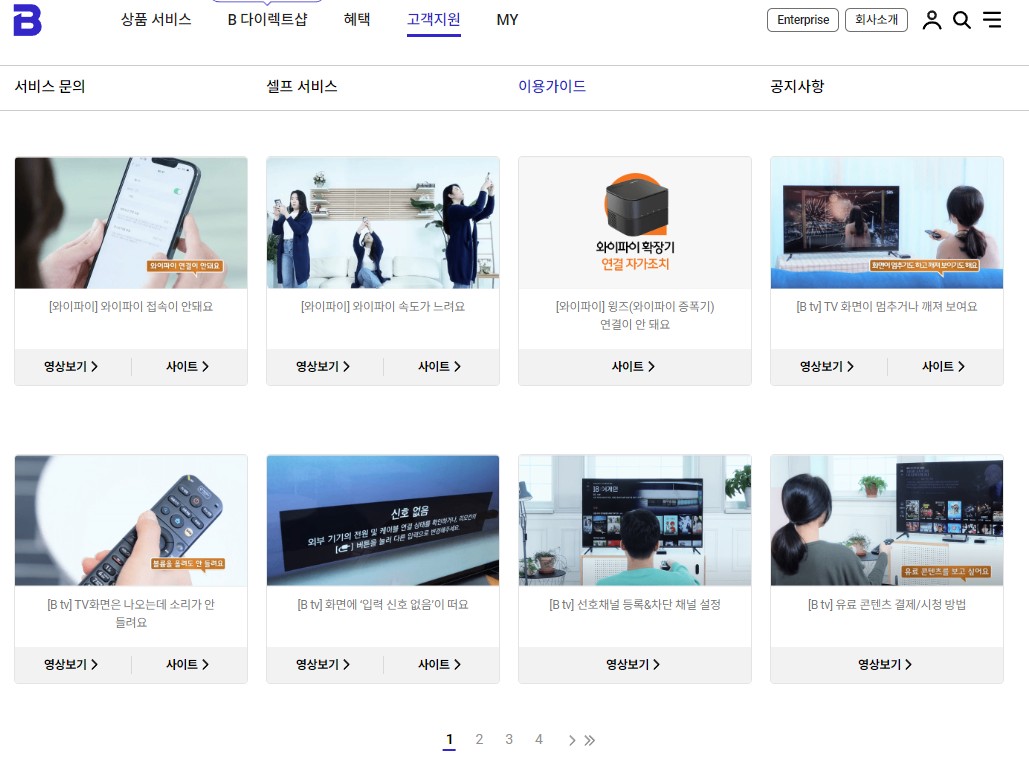Open the hamburger menu icon

pos(992,20)
